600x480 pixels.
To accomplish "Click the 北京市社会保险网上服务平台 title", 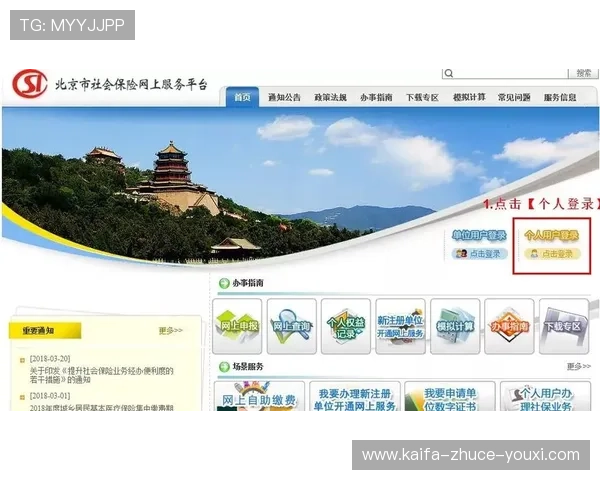I will coord(131,84).
